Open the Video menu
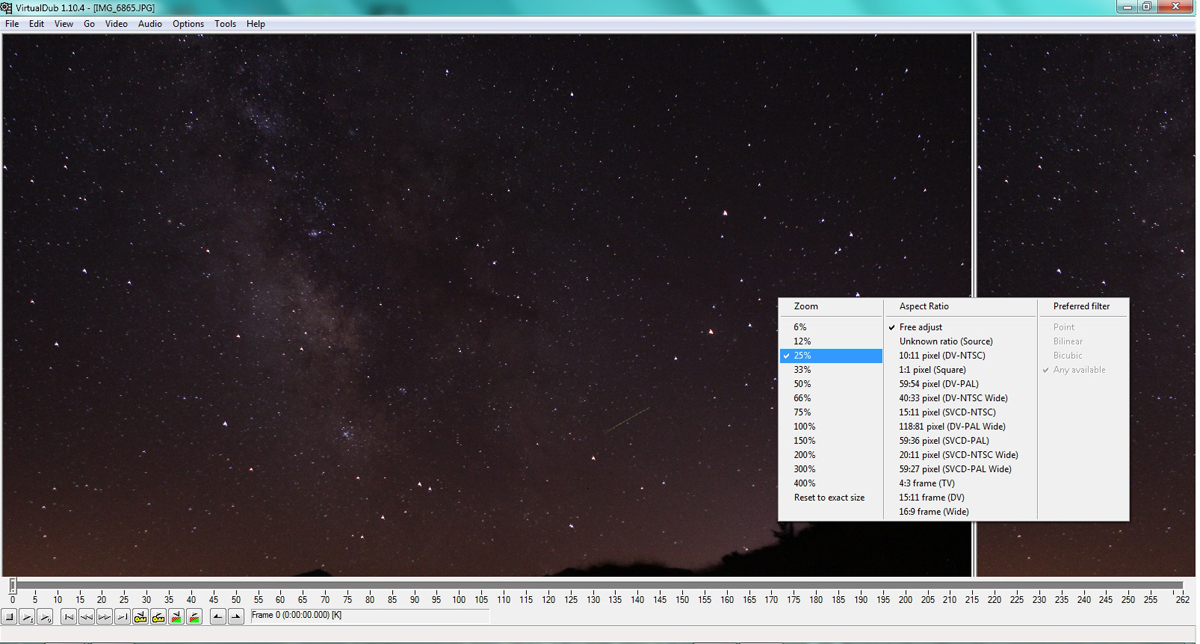This screenshot has height=644, width=1200. (x=116, y=24)
